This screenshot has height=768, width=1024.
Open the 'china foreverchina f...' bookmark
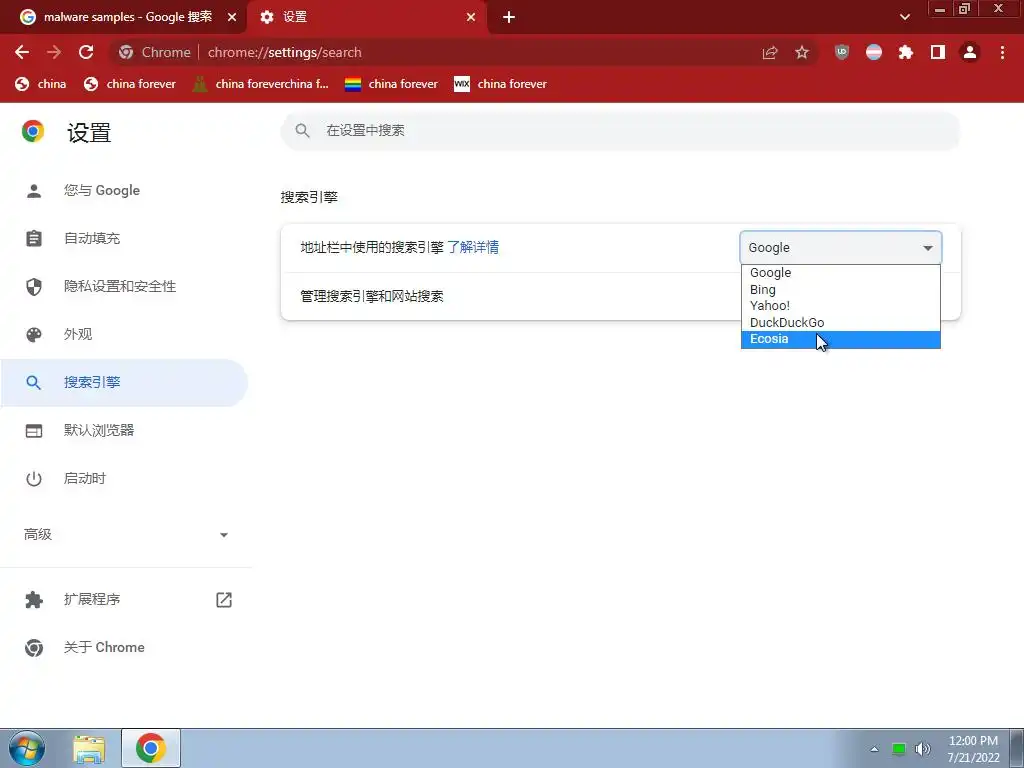[x=261, y=84]
